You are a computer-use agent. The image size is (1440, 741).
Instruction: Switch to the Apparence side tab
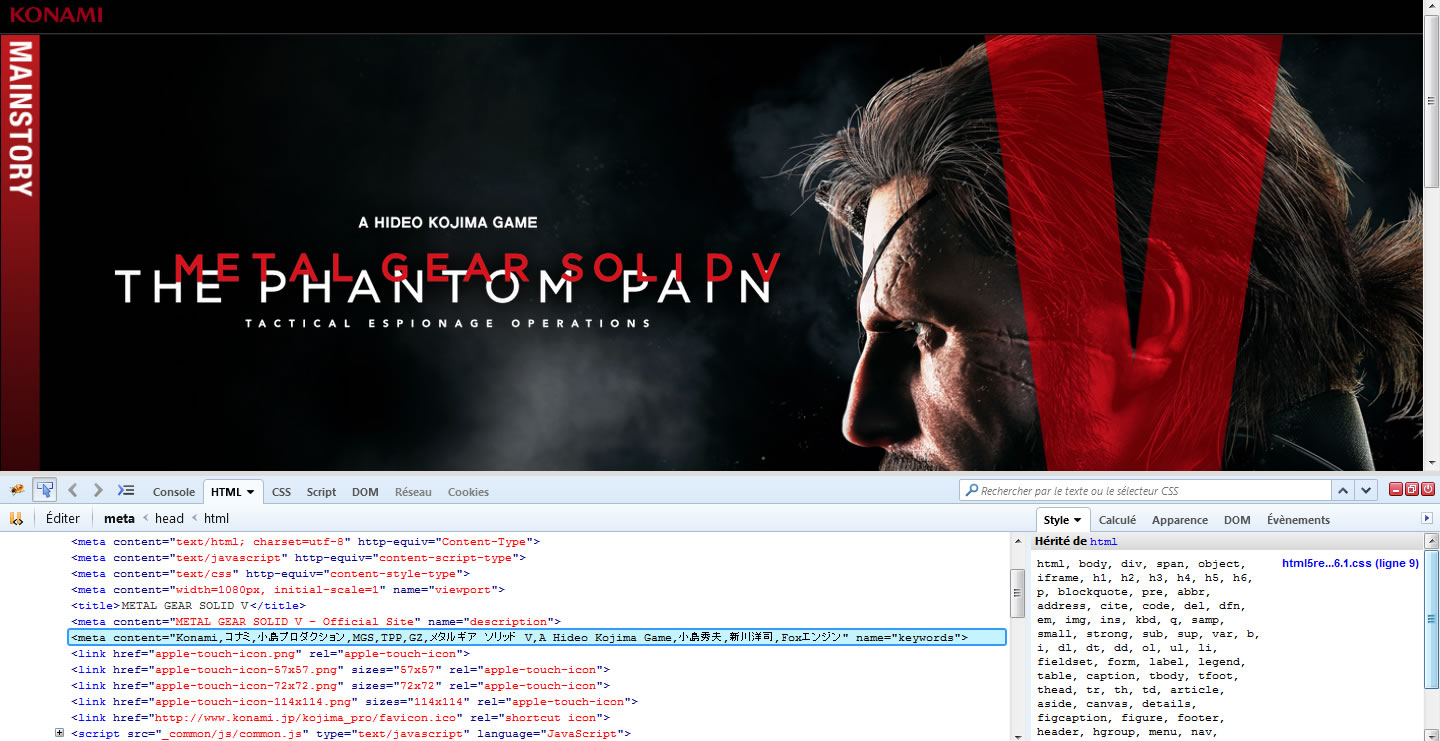pos(1180,520)
